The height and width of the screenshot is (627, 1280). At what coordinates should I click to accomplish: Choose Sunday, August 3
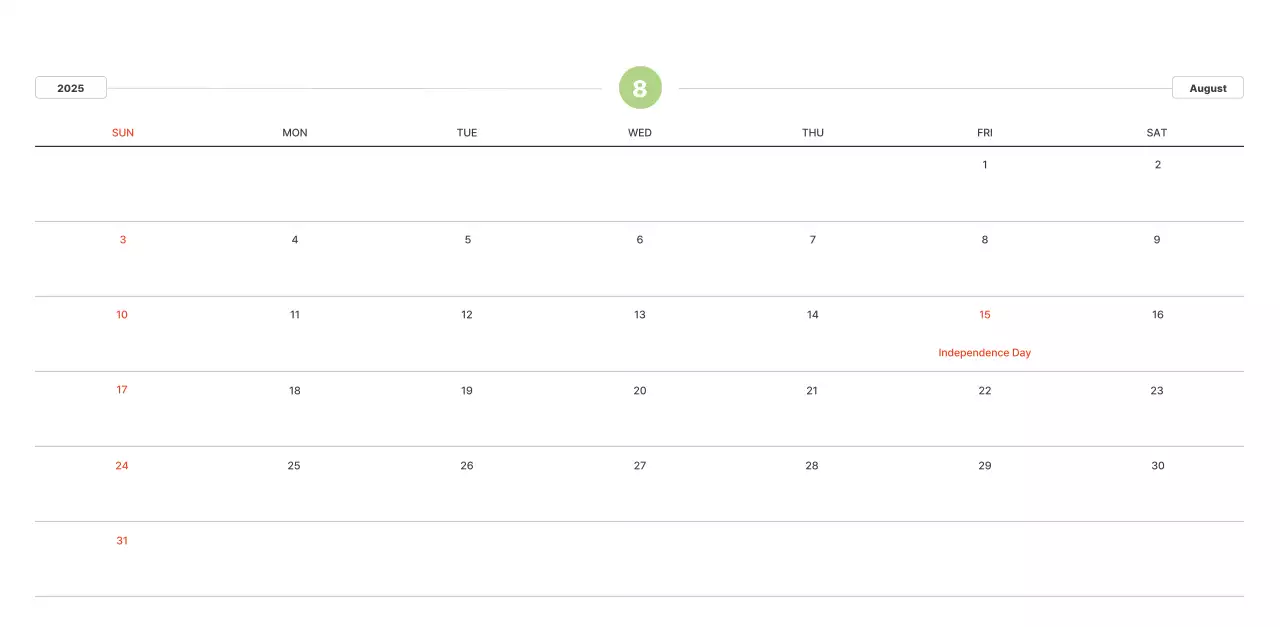pos(122,240)
